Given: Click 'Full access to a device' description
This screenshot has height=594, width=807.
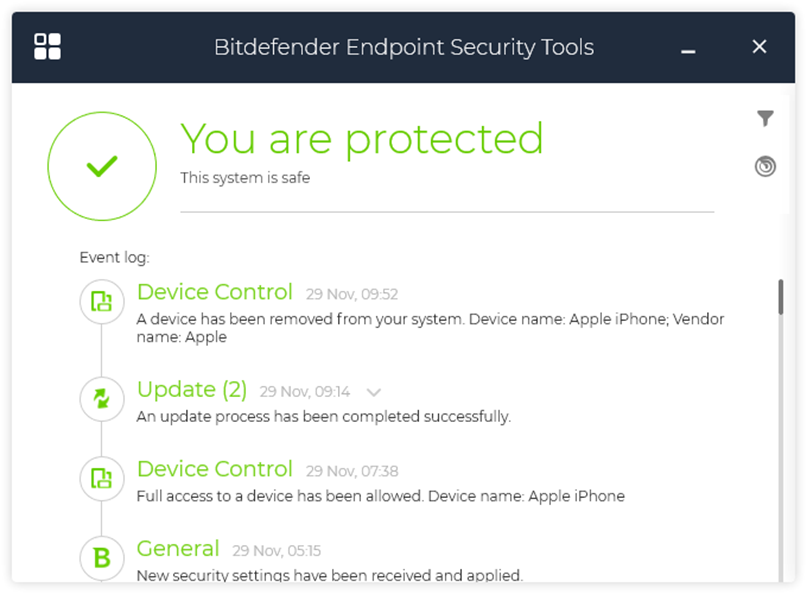Looking at the screenshot, I should coord(380,496).
